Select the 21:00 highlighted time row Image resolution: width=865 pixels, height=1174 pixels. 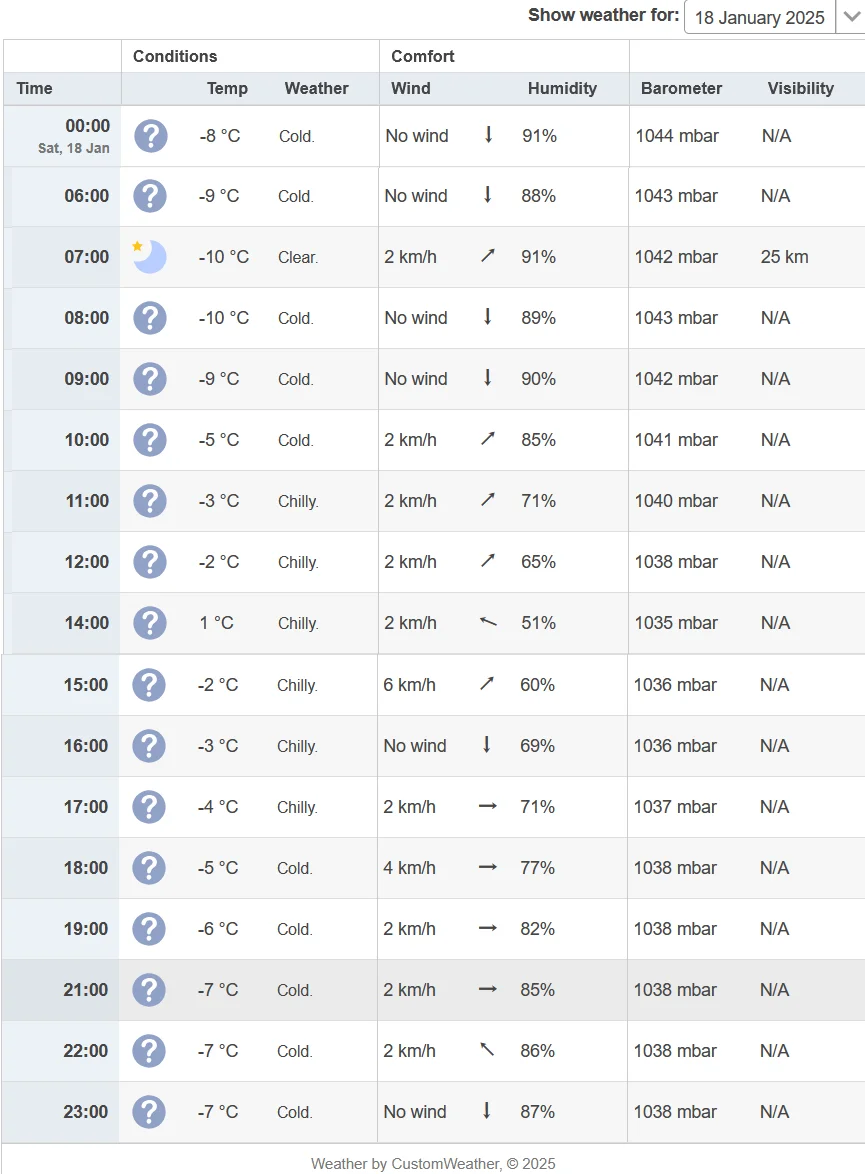86,990
